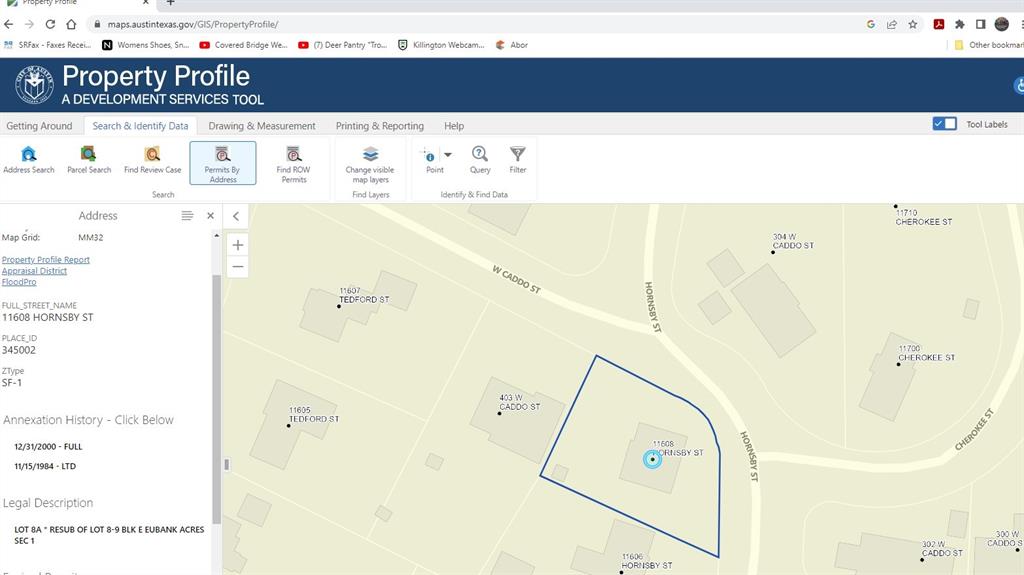Viewport: 1024px width, 575px height.
Task: Click the PLACE_ID value 345002
Action: (19, 350)
